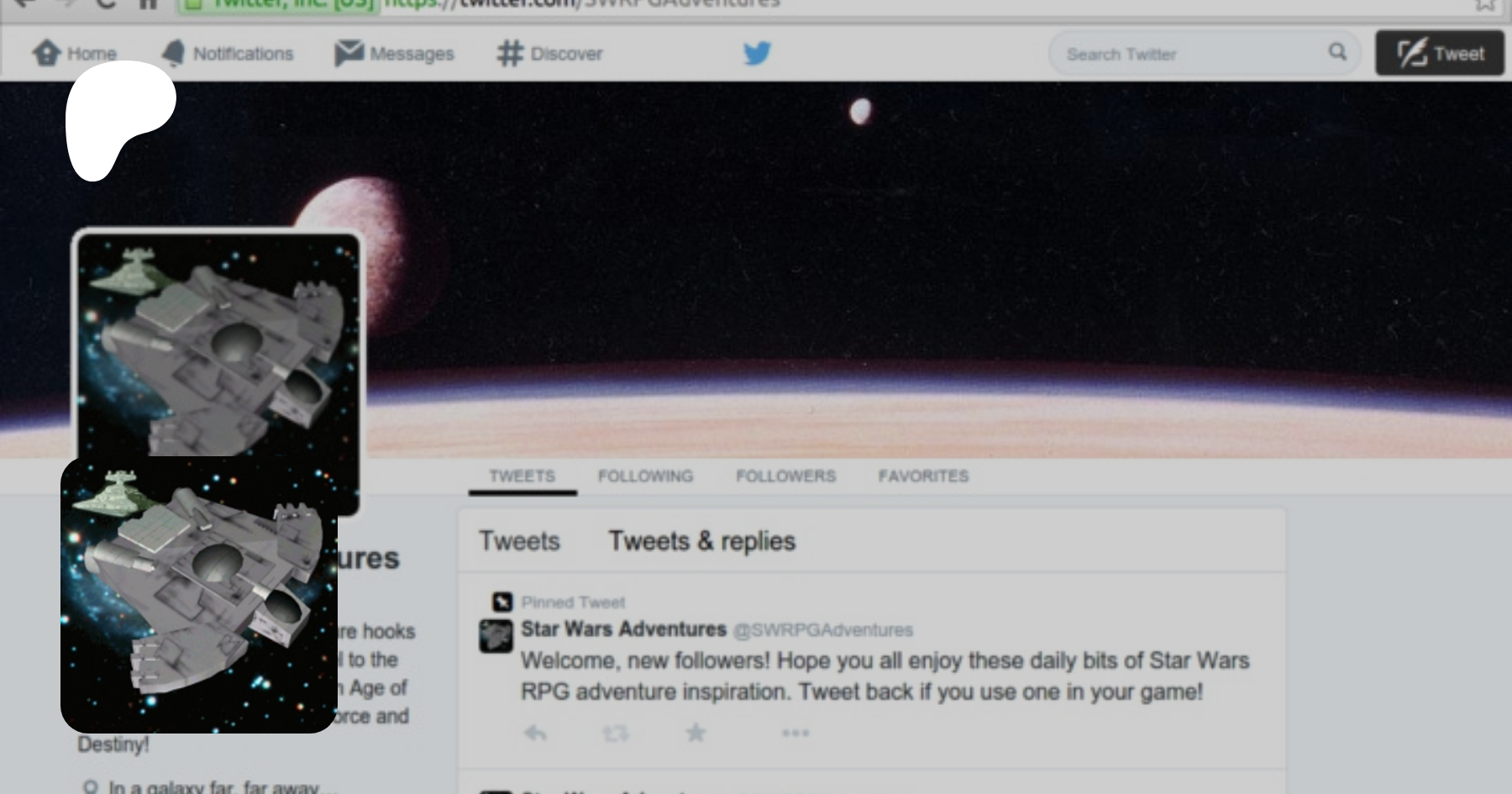Open Messages envelope icon
1512x794 pixels.
(349, 53)
